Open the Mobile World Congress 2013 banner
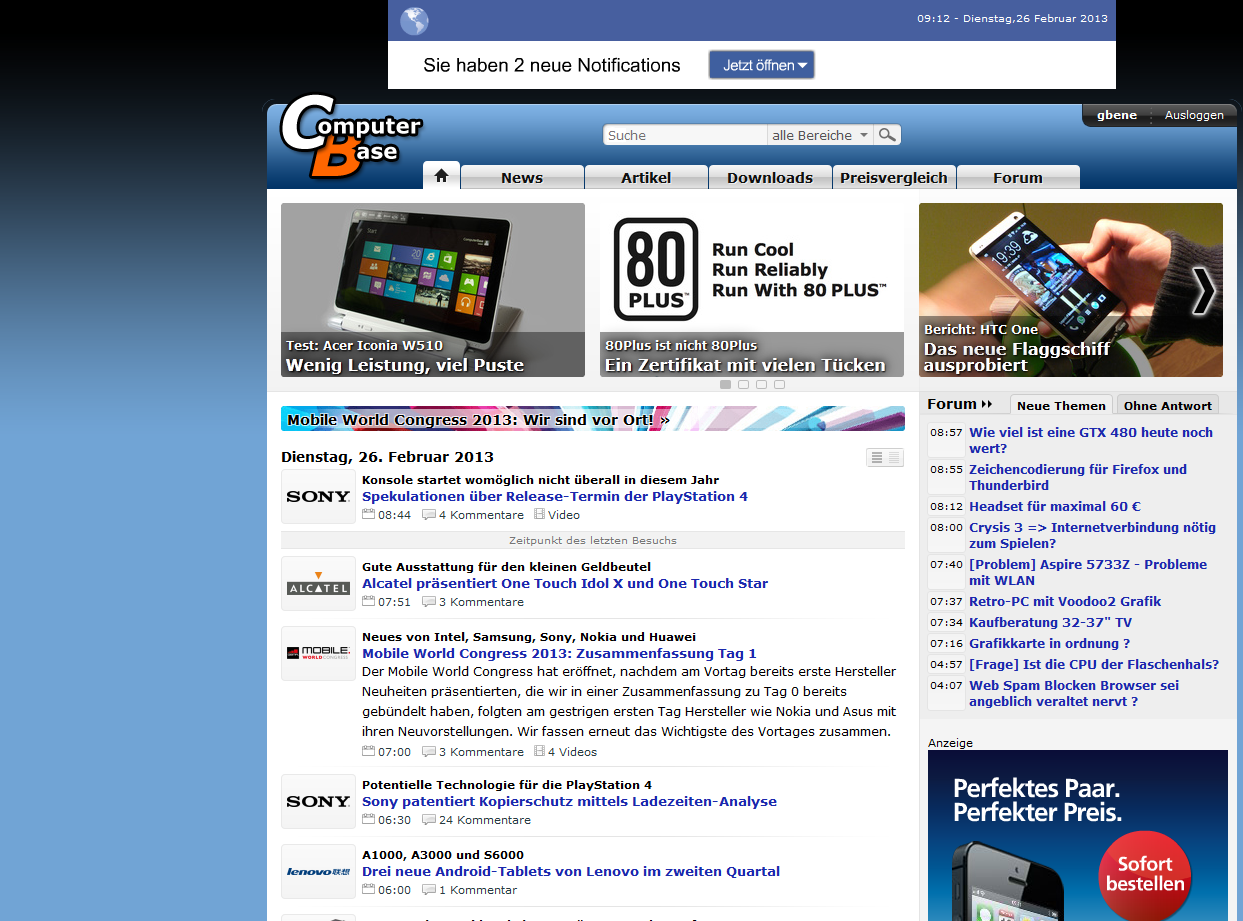This screenshot has height=921, width=1243. coord(593,419)
